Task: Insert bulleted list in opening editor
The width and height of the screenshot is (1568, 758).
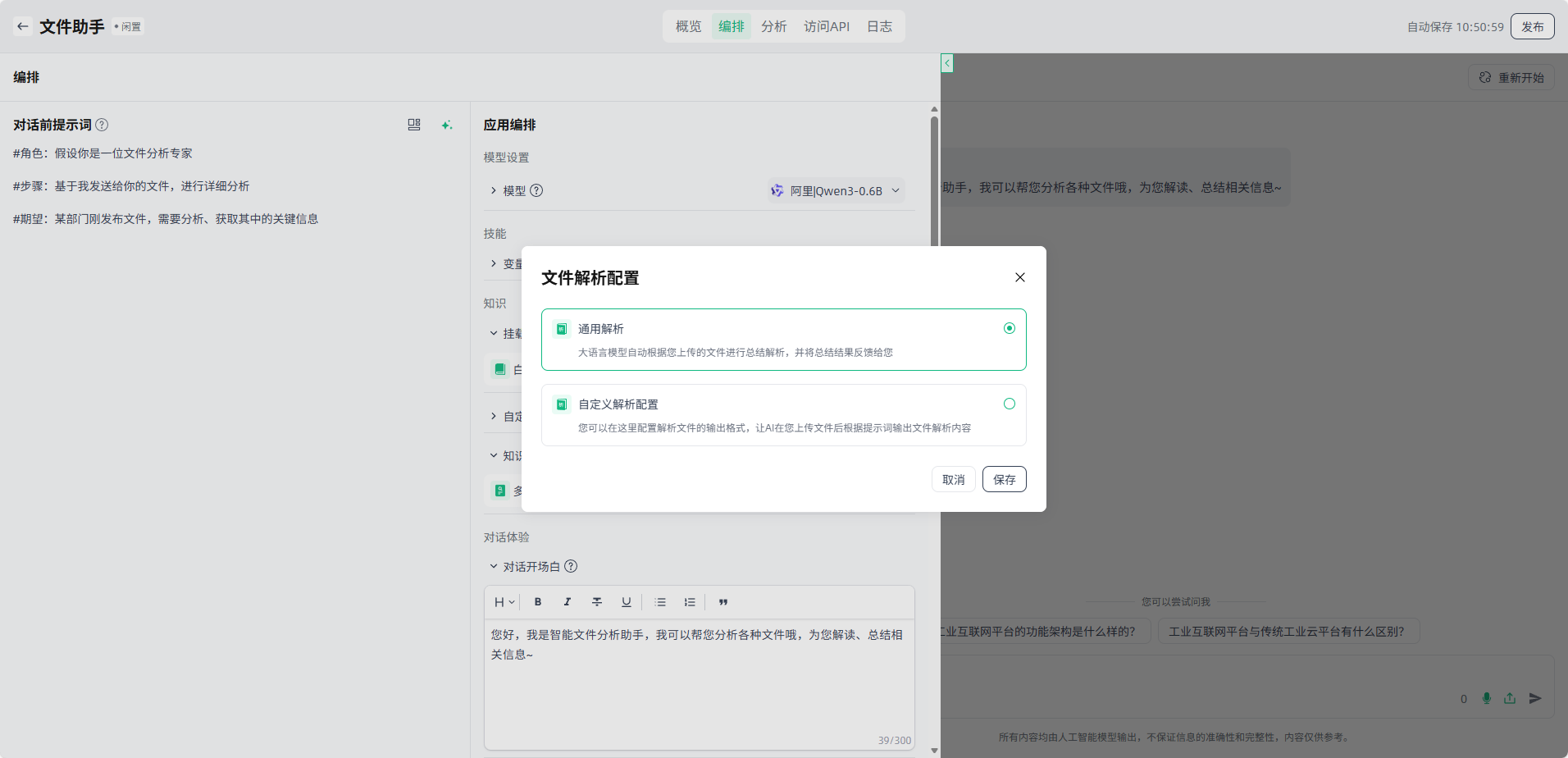Action: [x=660, y=602]
